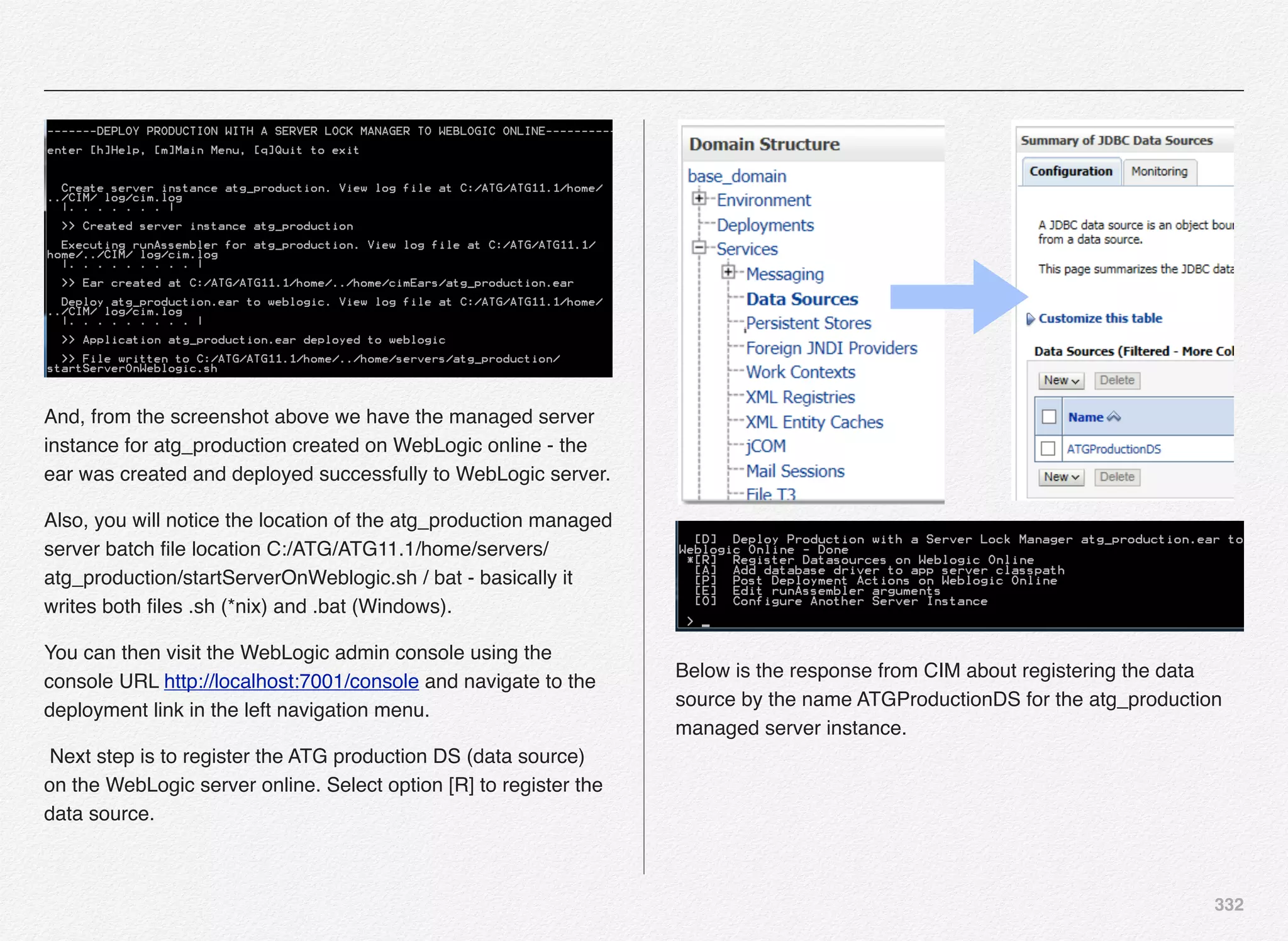Open jCOM tree item
This screenshot has width=1288, height=941.
tap(766, 446)
